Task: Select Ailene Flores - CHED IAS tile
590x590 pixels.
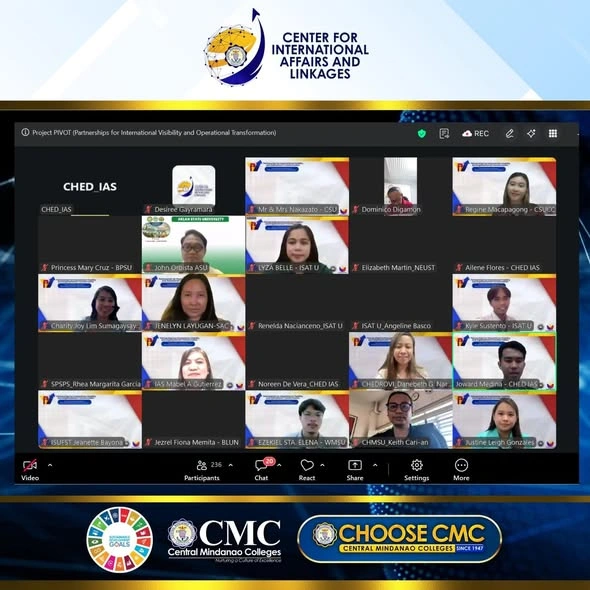Action: (504, 245)
